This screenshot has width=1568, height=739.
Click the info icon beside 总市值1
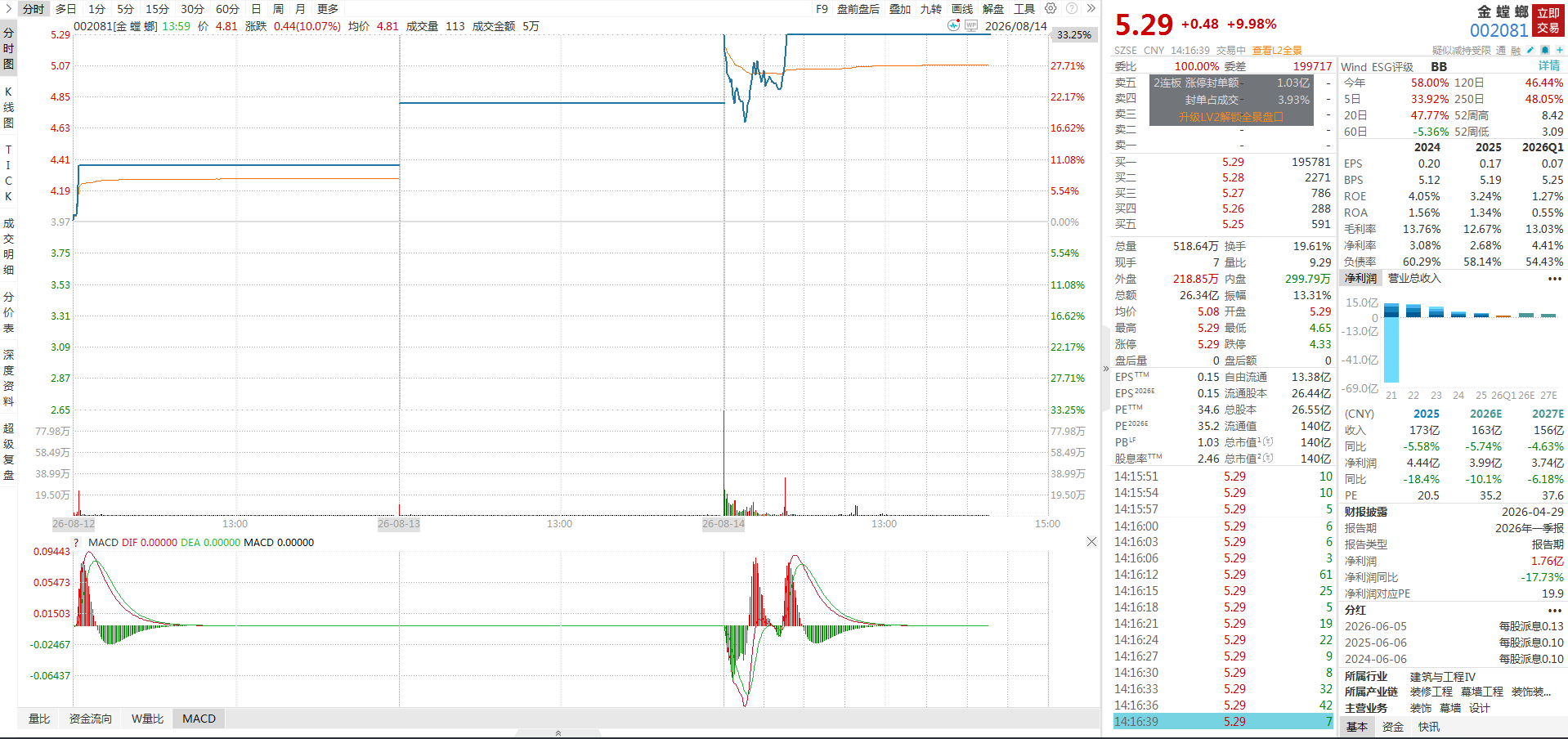coord(1268,442)
